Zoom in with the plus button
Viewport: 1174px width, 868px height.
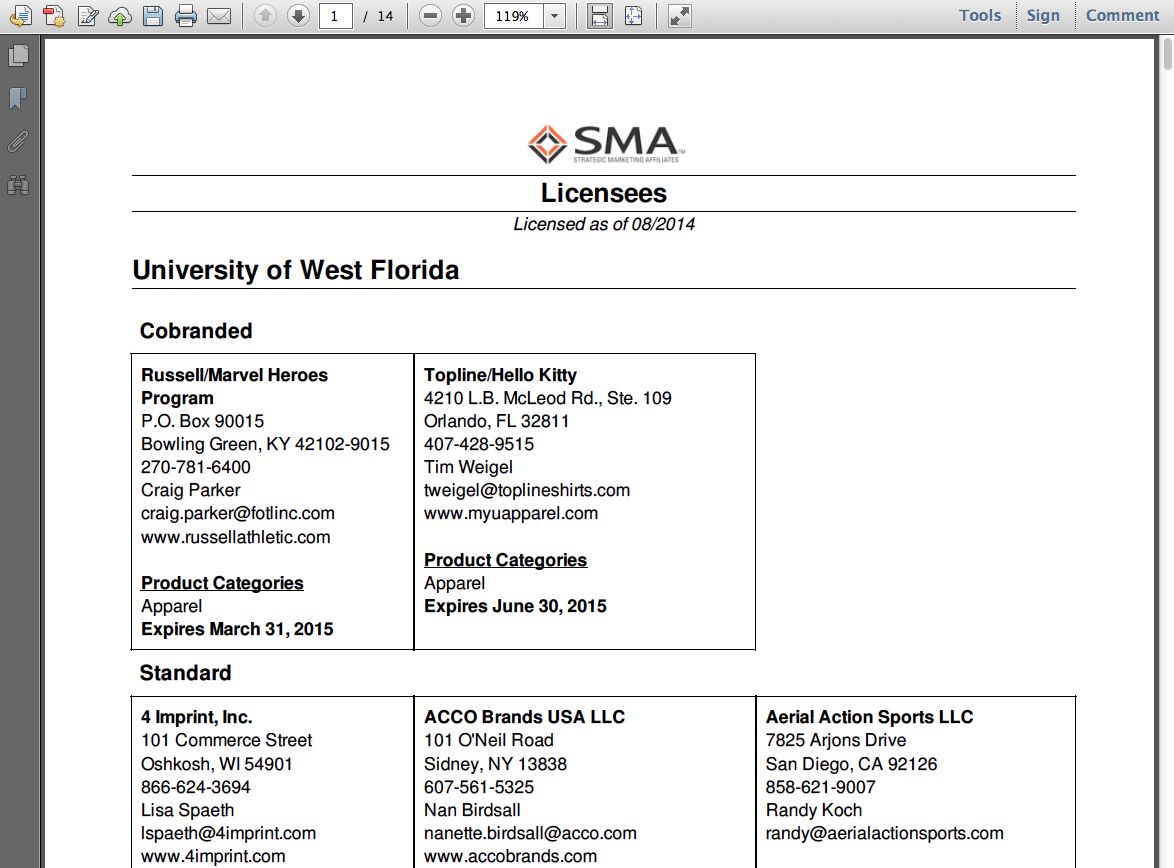(463, 16)
